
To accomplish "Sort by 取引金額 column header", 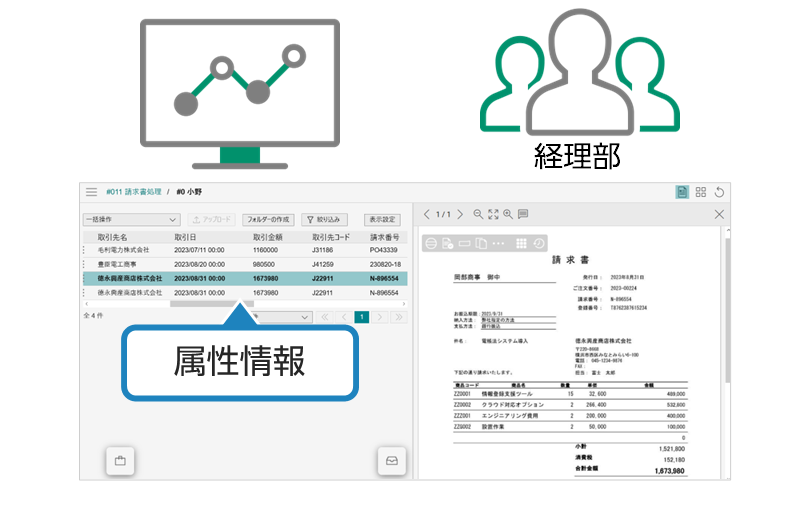I will (x=268, y=237).
